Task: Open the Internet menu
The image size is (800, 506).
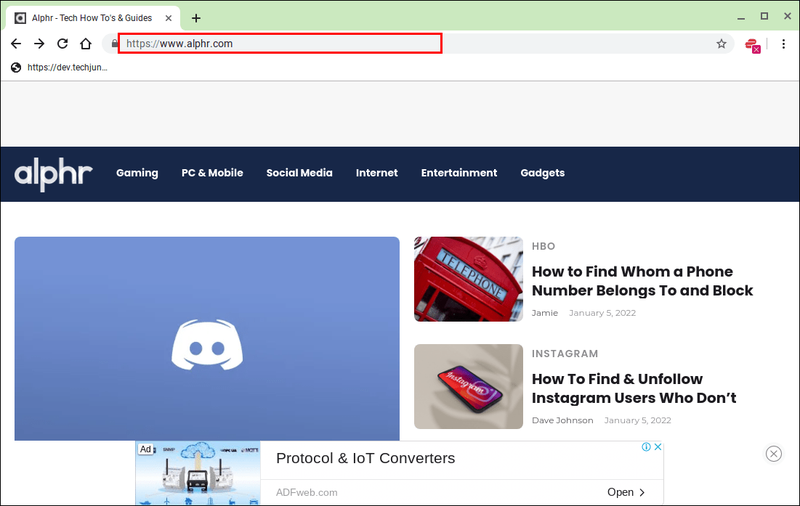Action: [377, 173]
